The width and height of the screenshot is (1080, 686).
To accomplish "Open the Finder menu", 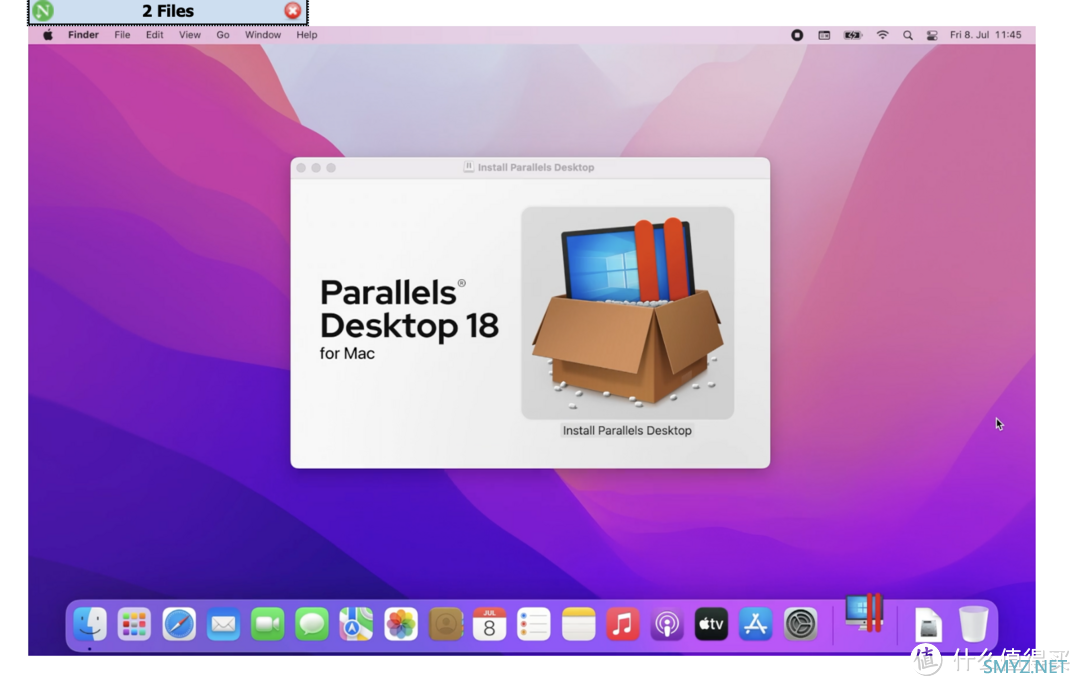I will coord(83,35).
